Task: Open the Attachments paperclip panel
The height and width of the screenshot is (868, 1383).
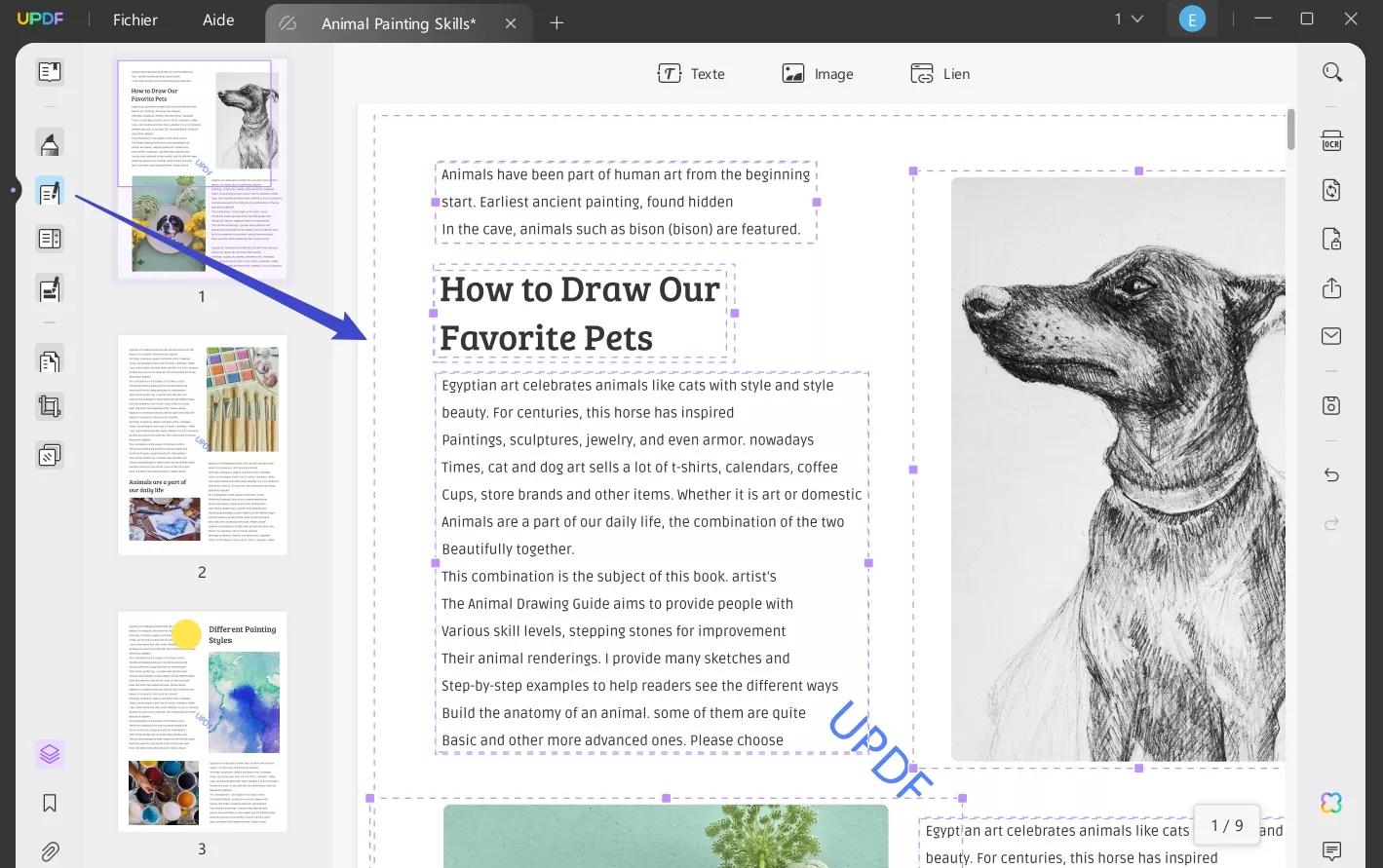Action: pos(50,851)
